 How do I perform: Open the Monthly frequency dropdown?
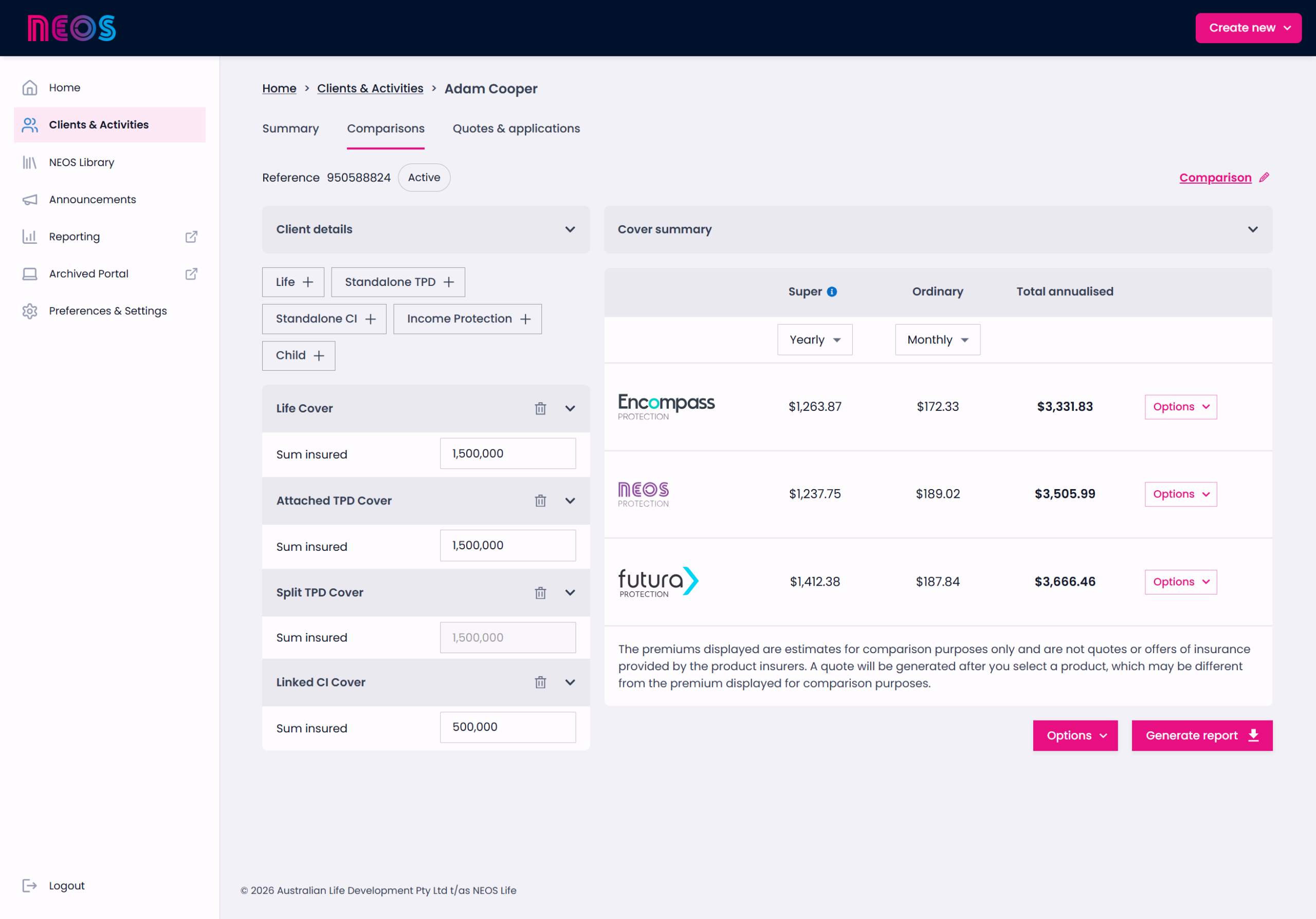938,340
